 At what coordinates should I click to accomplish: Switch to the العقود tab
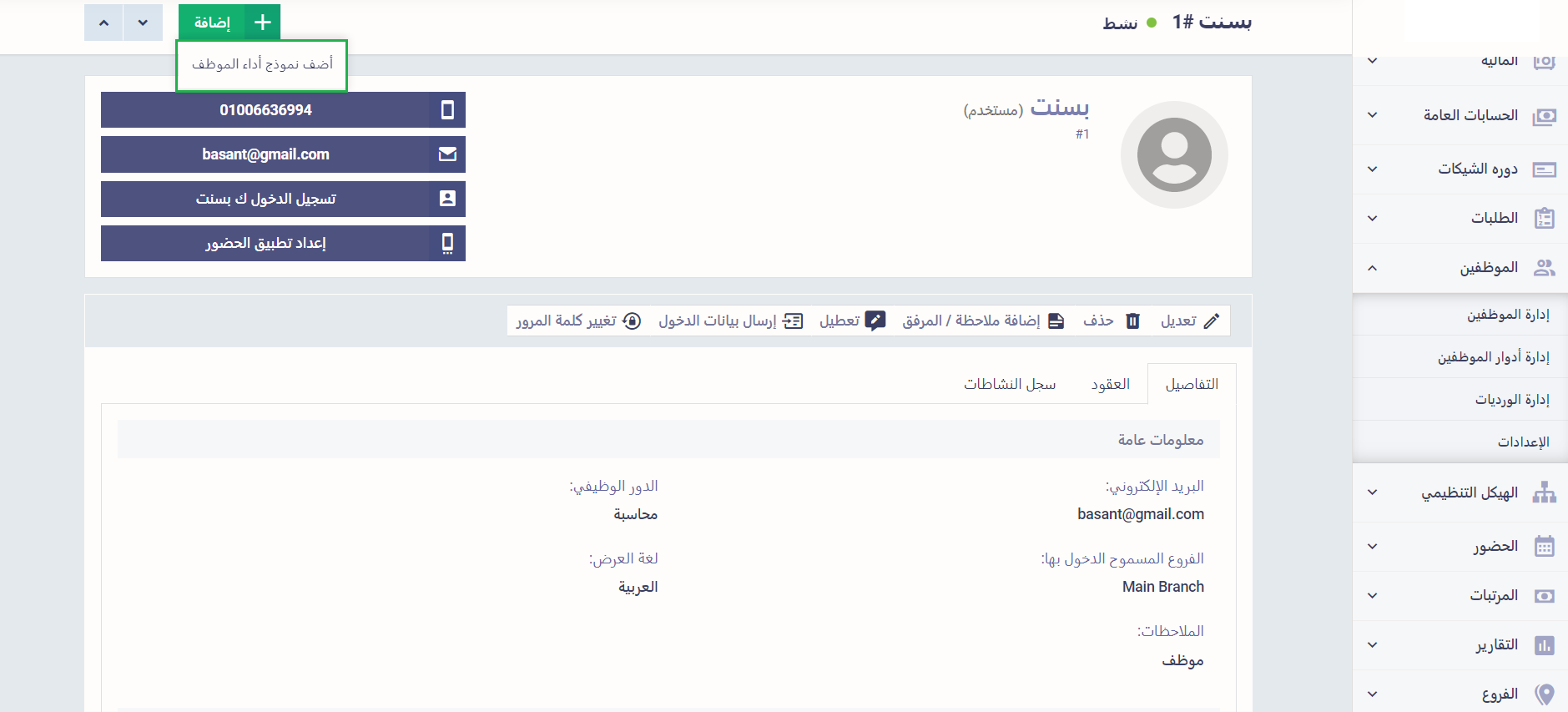tap(1110, 384)
